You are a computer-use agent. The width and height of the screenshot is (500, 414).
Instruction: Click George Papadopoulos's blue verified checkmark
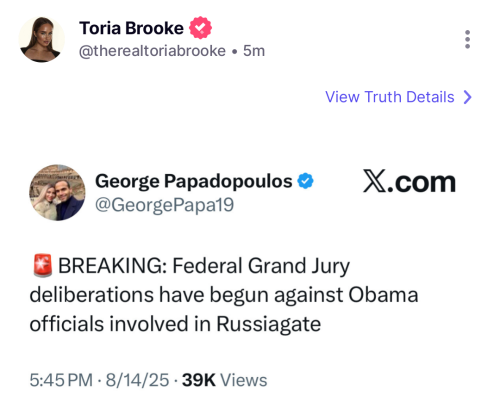click(x=305, y=181)
